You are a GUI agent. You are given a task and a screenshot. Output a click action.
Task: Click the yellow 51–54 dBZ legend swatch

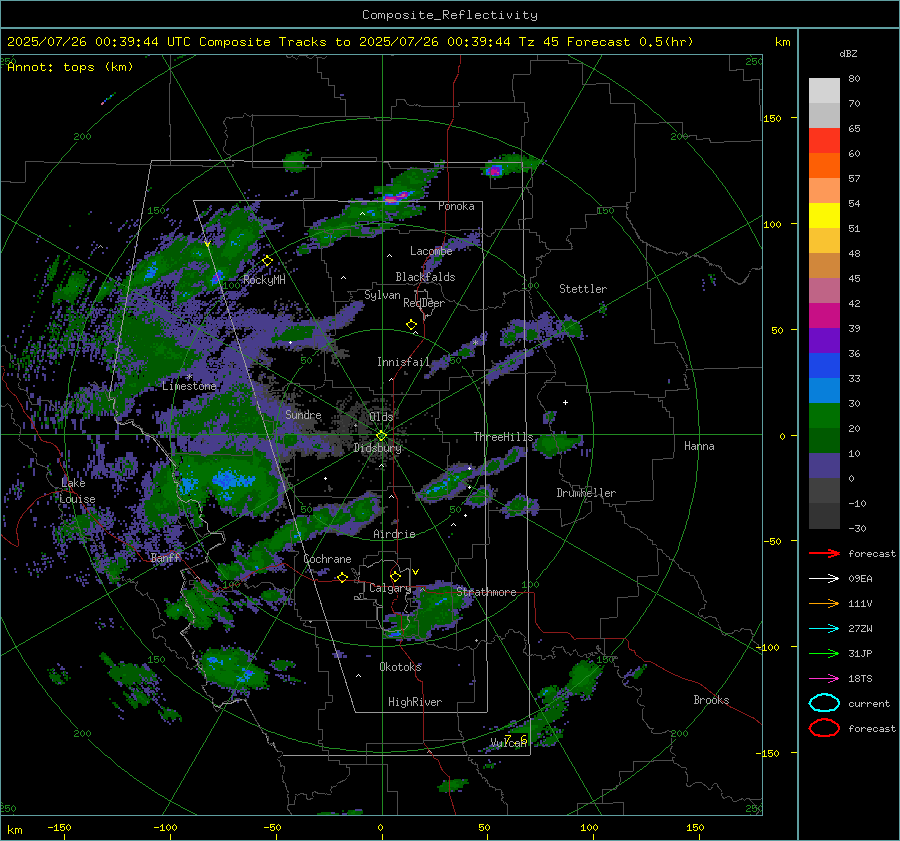tap(824, 216)
